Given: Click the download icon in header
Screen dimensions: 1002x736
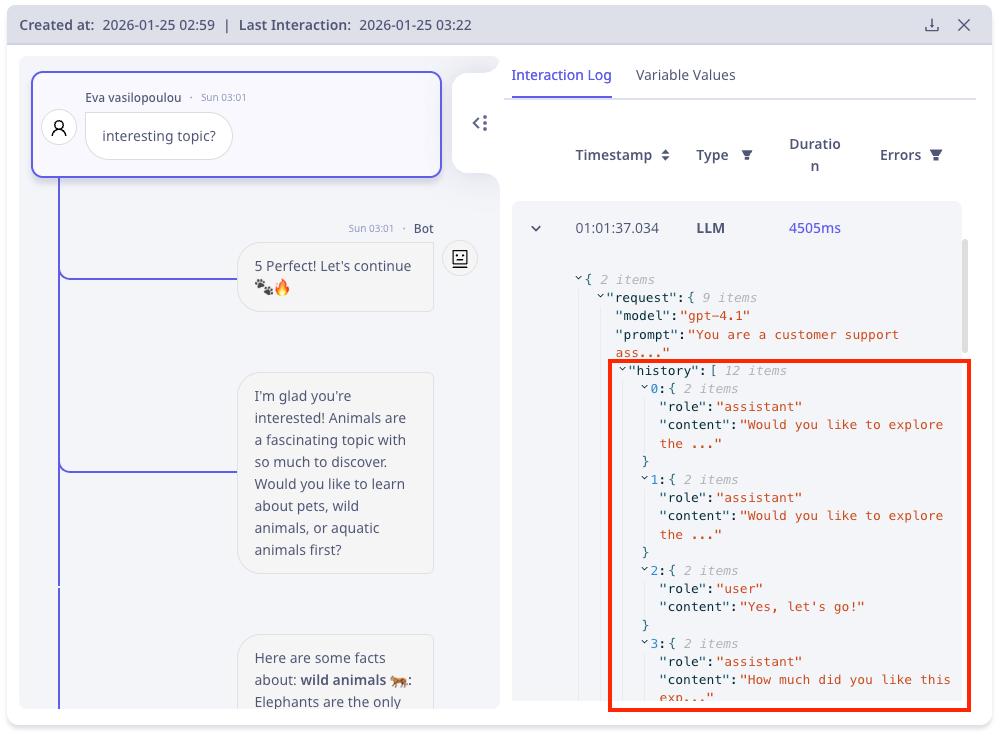Looking at the screenshot, I should click(932, 25).
